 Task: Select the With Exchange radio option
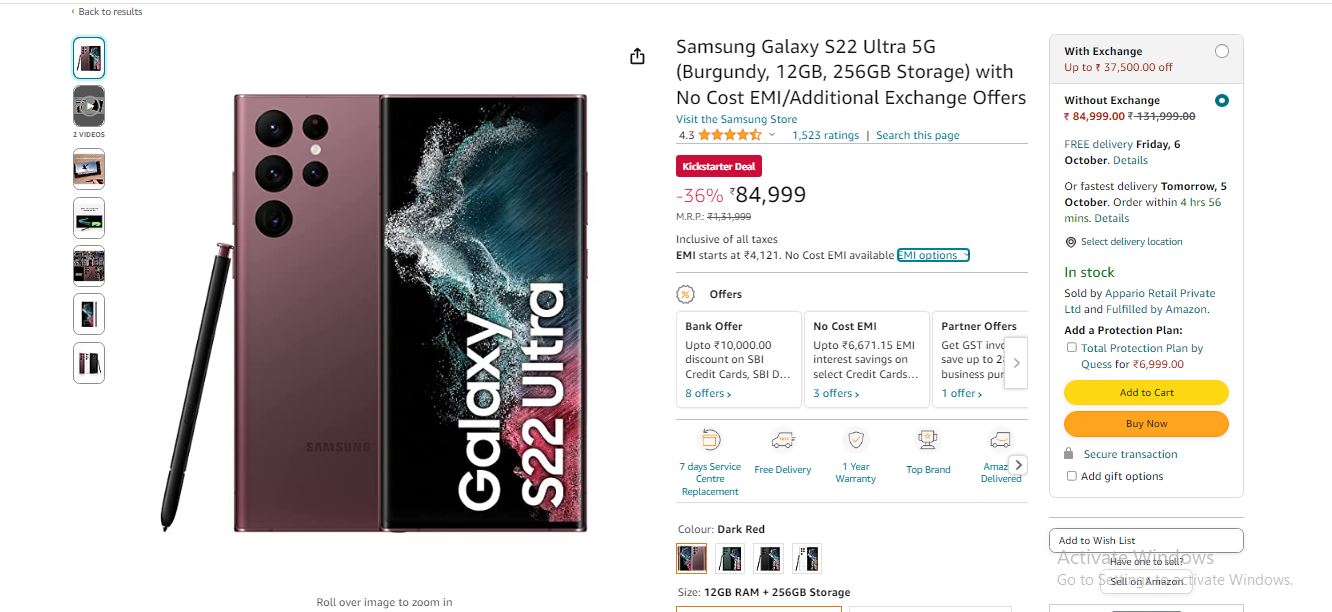pyautogui.click(x=1221, y=51)
